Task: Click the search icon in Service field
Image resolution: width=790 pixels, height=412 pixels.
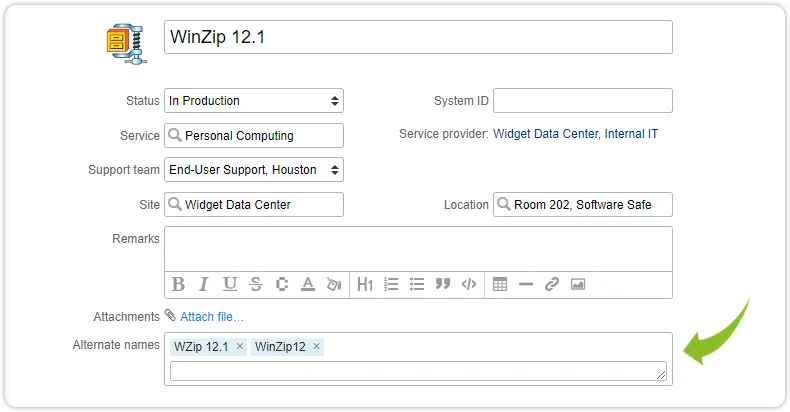Action: (175, 135)
